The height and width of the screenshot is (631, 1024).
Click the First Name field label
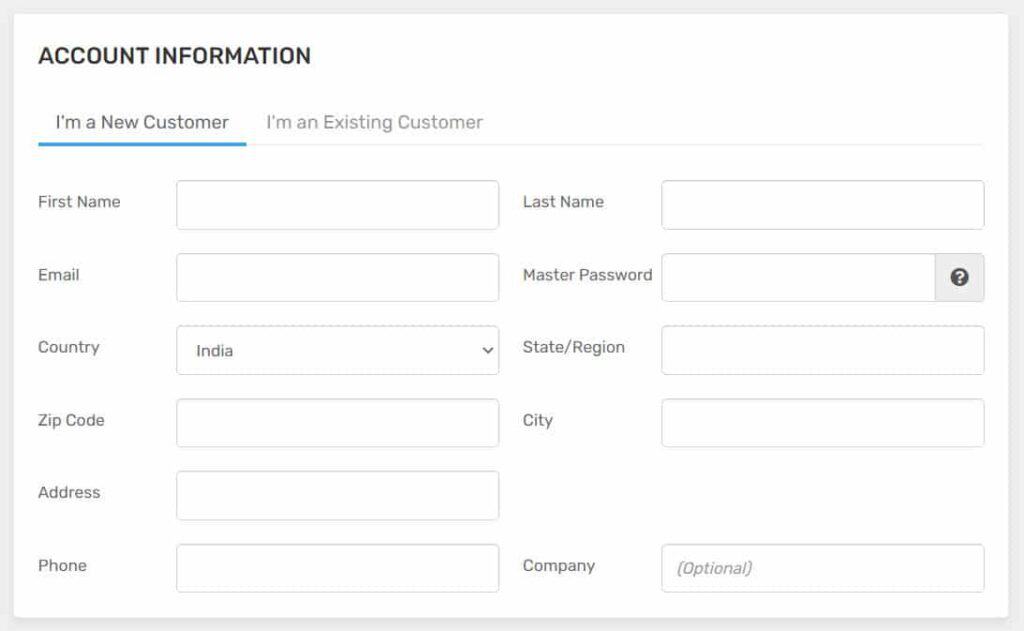click(x=79, y=202)
